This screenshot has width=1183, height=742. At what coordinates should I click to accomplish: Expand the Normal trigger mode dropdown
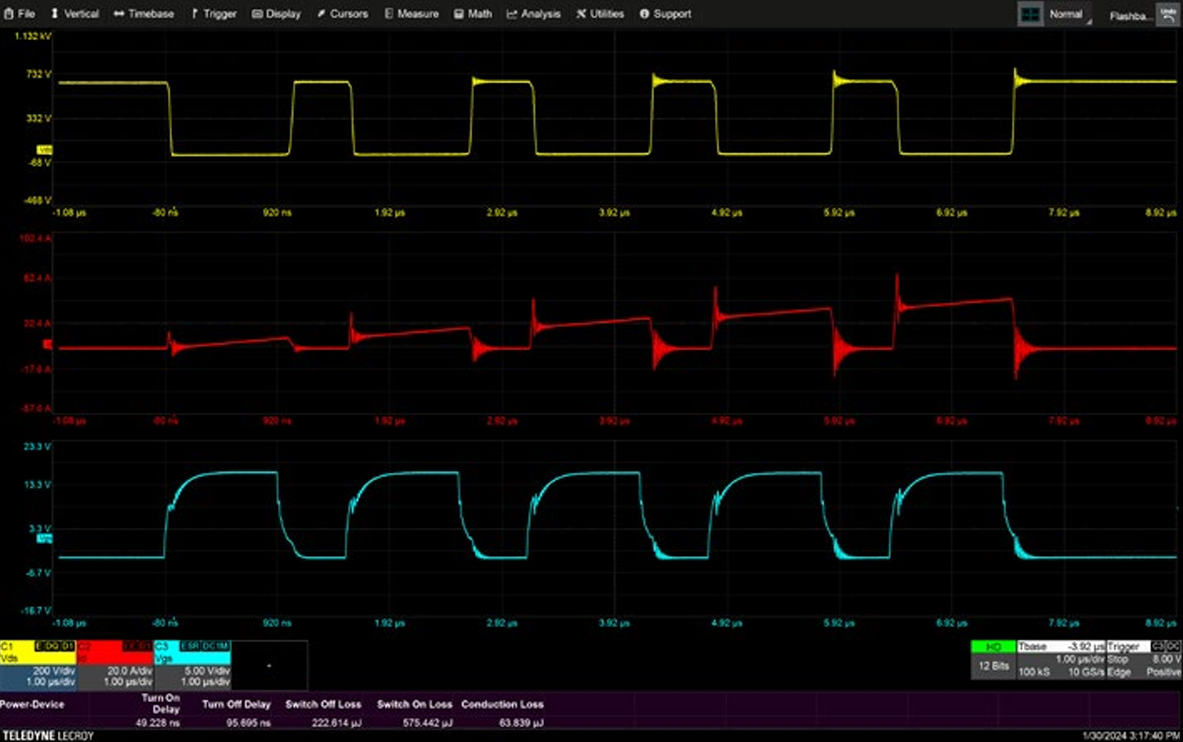(1068, 14)
